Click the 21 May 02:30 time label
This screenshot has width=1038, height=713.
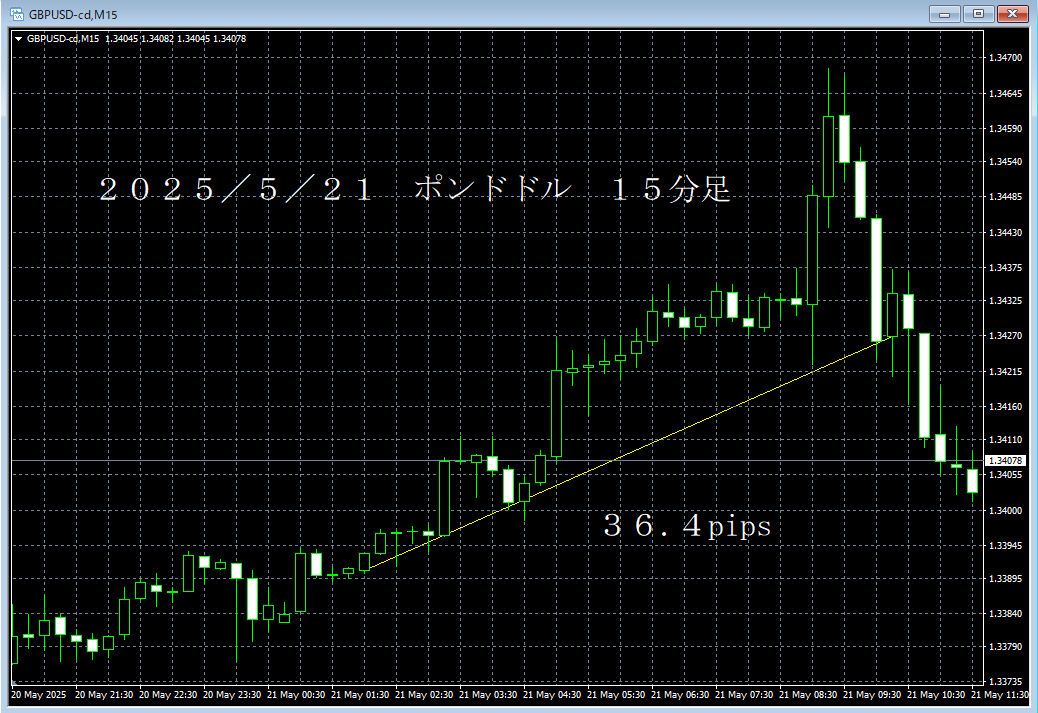pyautogui.click(x=424, y=694)
